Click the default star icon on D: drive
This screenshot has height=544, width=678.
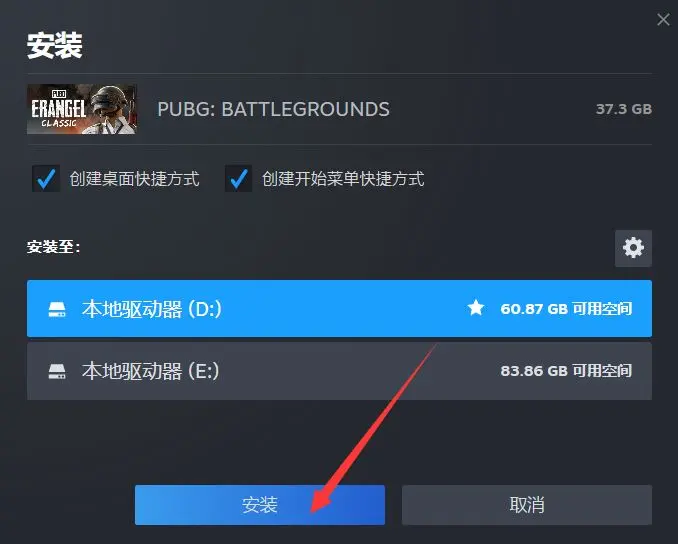click(x=476, y=308)
